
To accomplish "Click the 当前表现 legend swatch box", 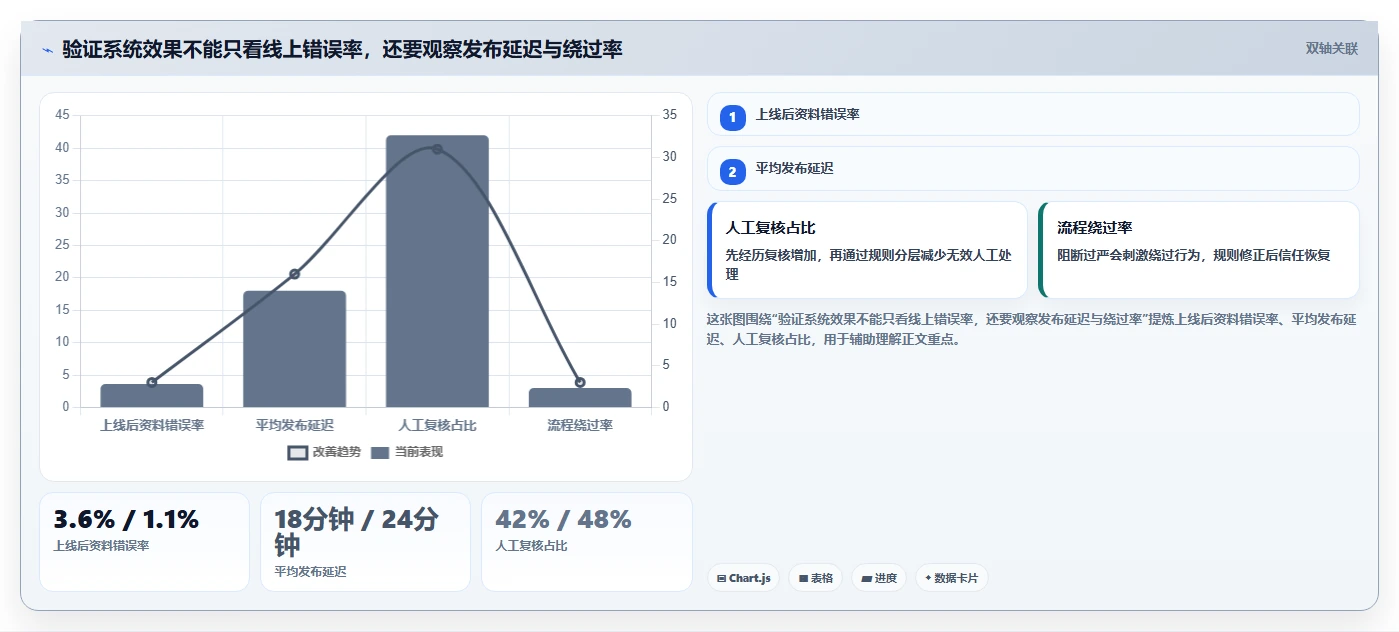I will (379, 453).
